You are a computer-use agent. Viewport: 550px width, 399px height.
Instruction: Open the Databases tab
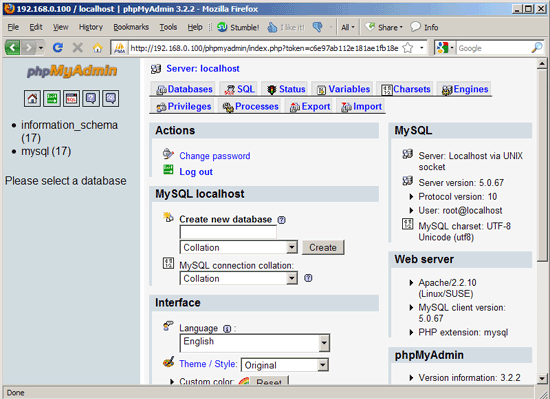(184, 89)
